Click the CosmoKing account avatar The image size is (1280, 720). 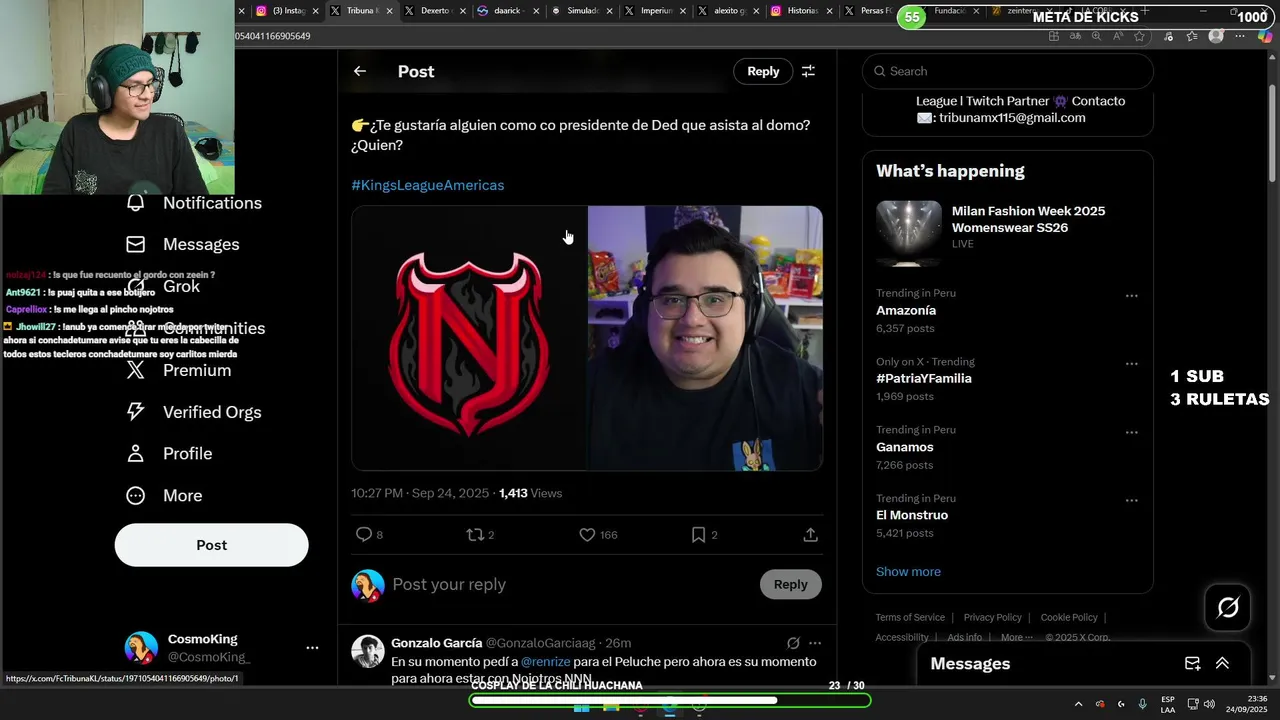click(x=141, y=648)
